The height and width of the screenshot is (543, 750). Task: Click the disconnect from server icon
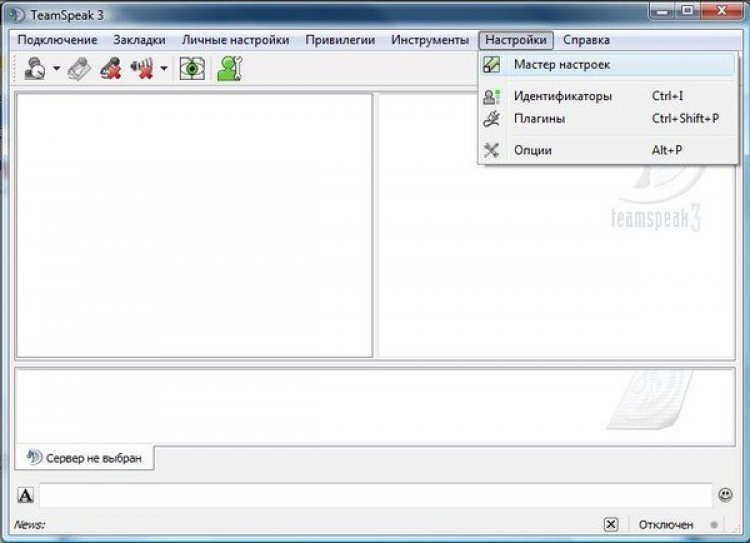coord(79,69)
